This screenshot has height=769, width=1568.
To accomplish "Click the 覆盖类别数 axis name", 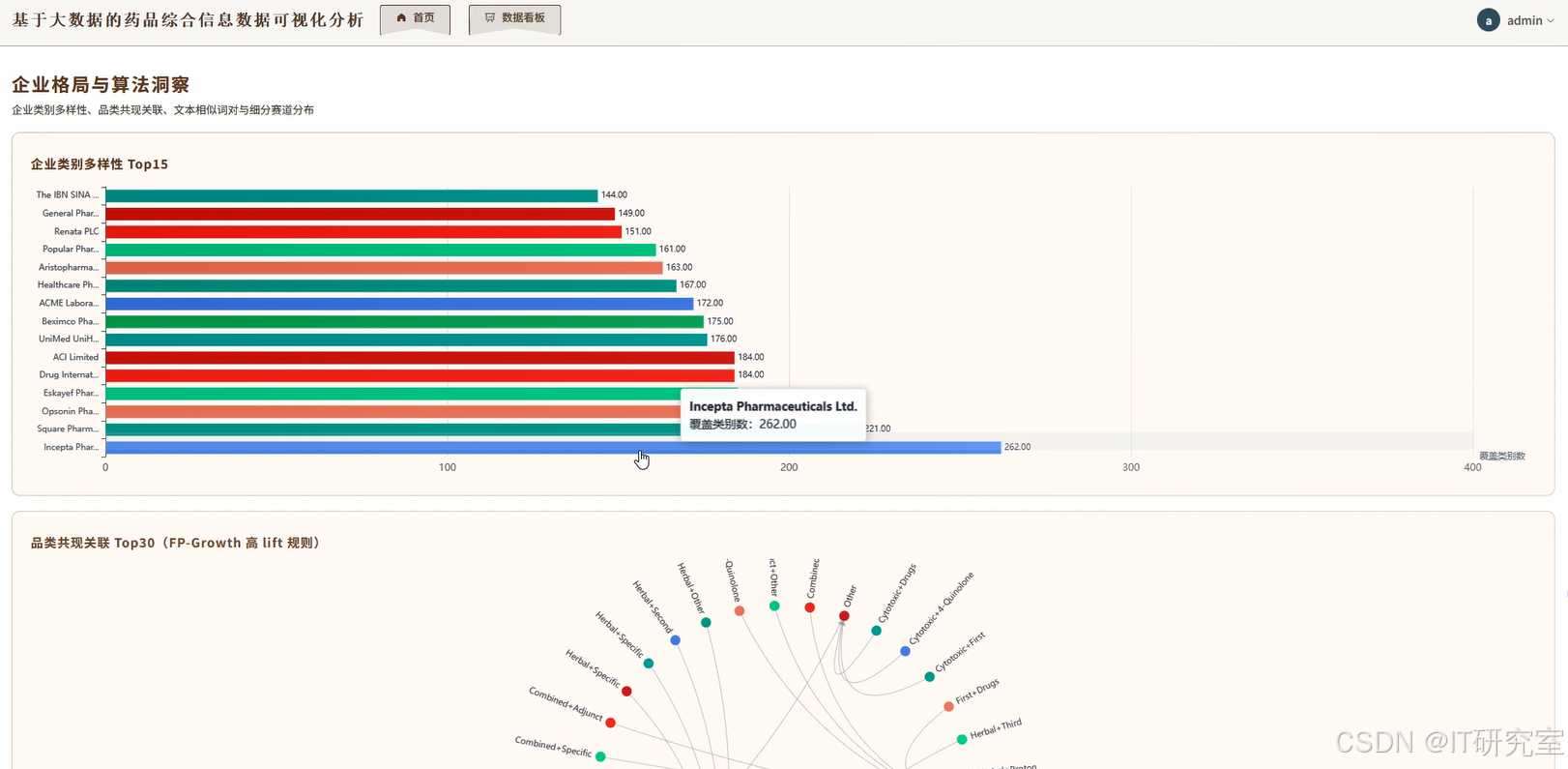I will (x=1502, y=457).
